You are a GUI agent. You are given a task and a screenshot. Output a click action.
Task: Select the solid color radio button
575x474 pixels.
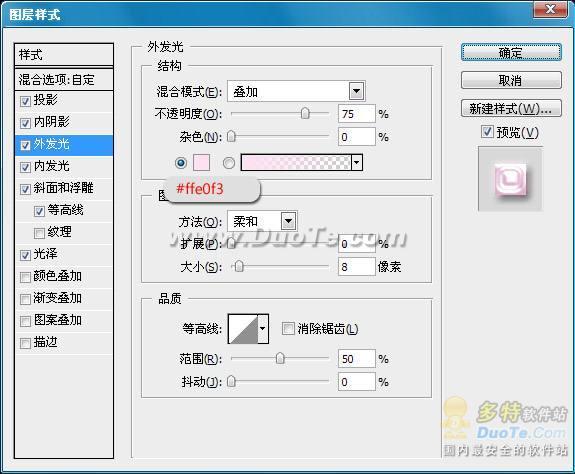181,162
